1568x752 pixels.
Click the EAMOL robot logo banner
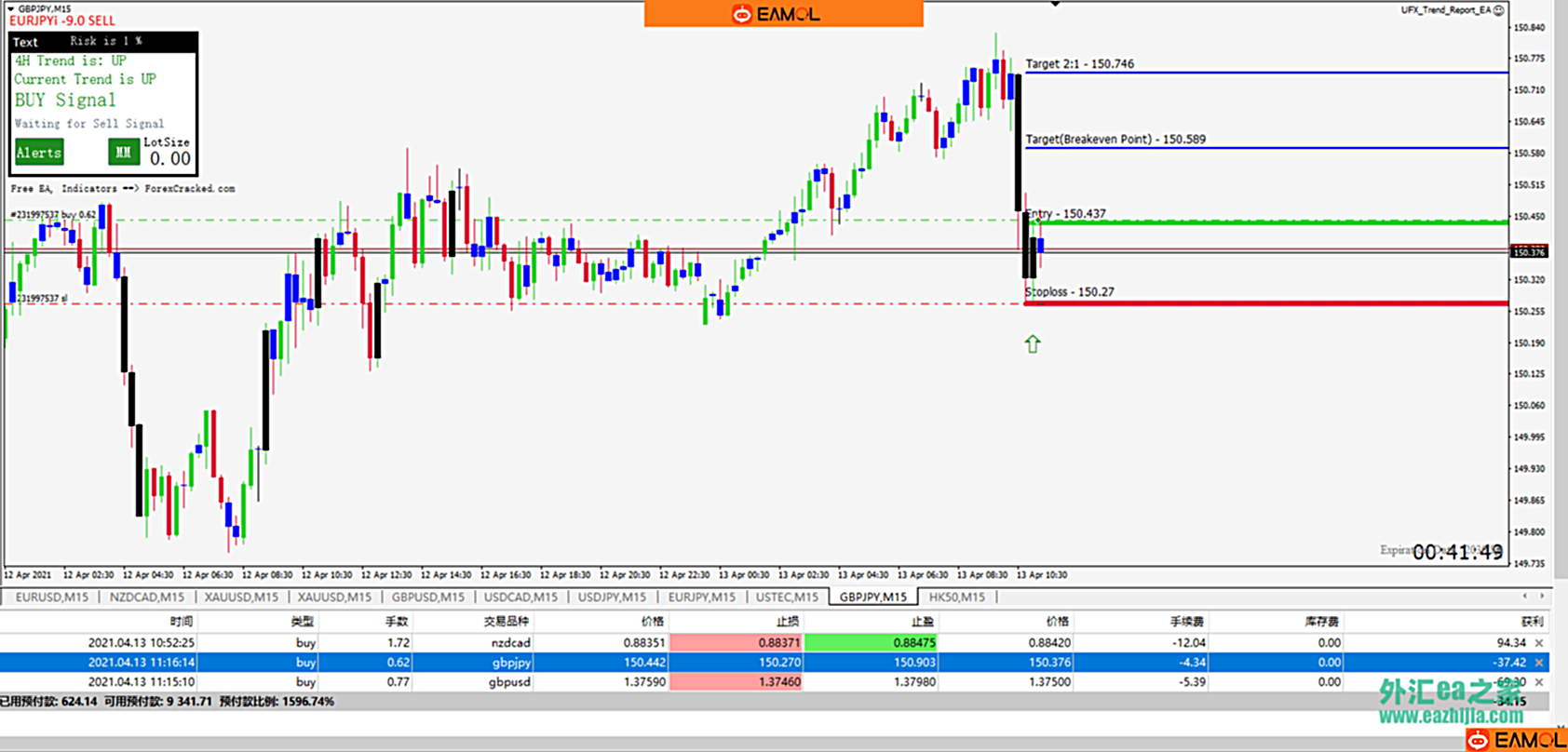click(783, 14)
